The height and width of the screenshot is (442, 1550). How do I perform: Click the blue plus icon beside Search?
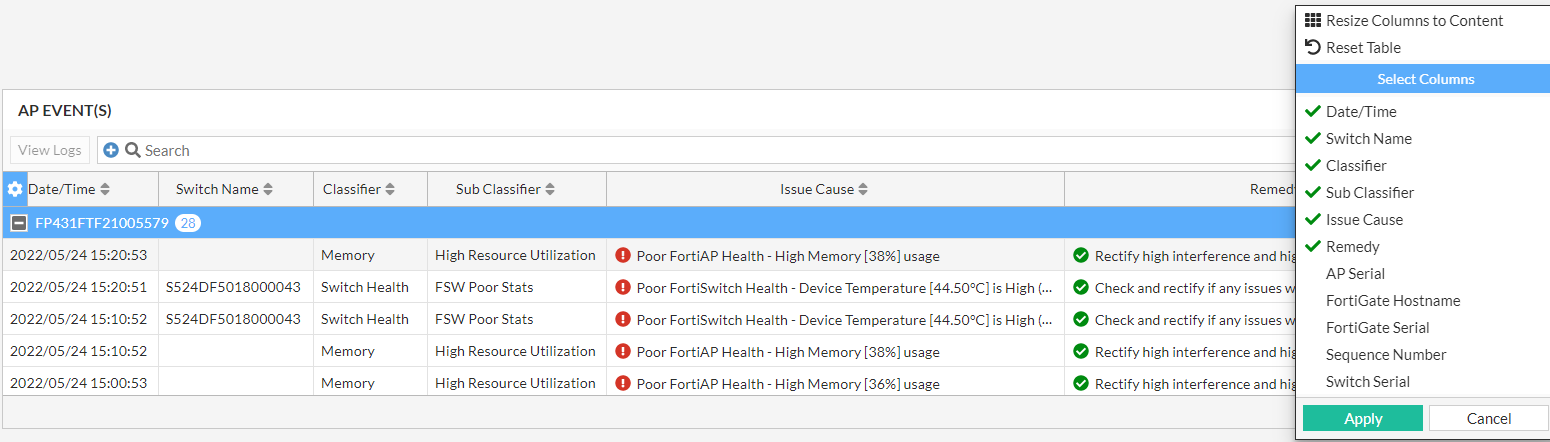click(x=111, y=150)
